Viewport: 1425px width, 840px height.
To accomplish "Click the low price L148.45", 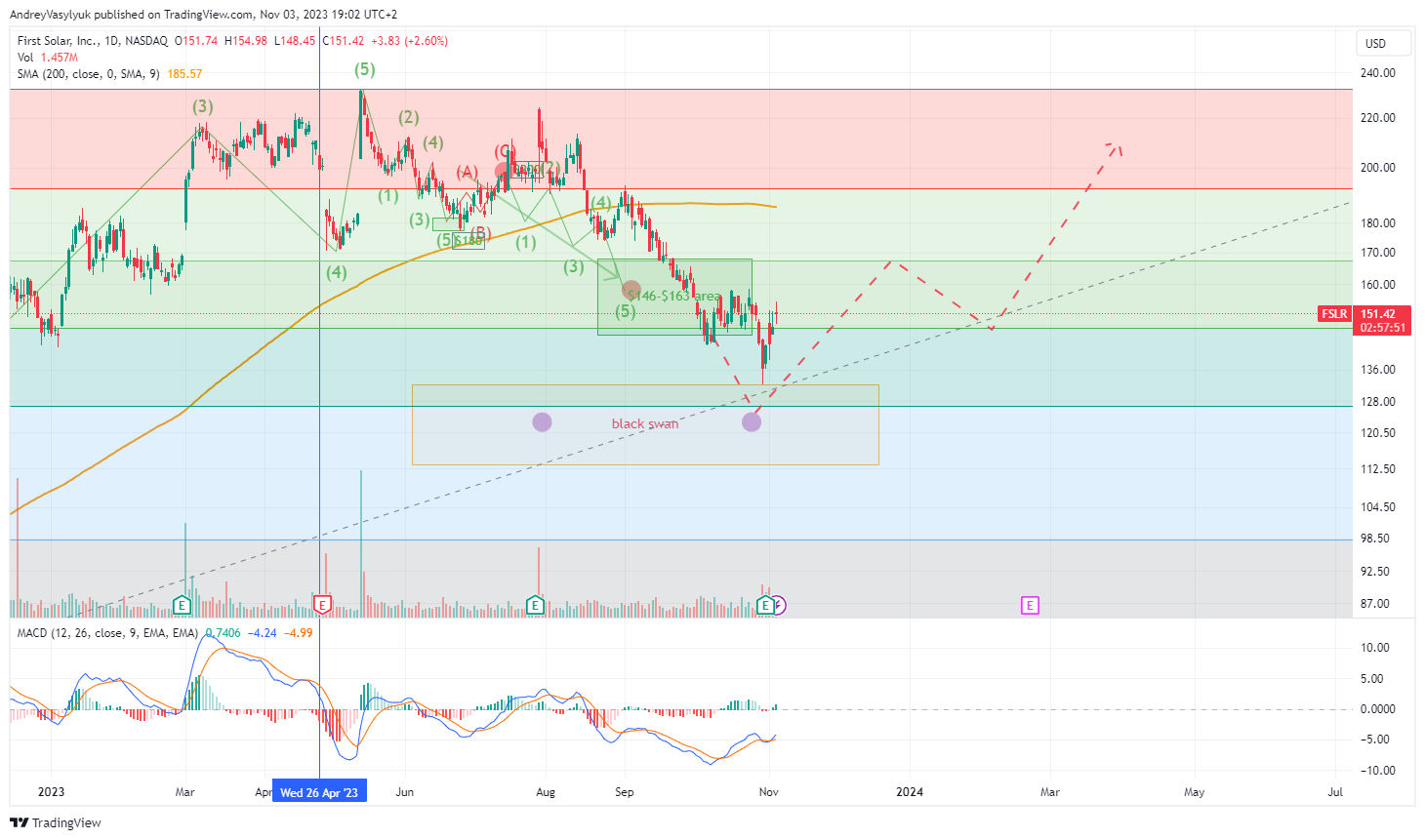I will tap(295, 41).
